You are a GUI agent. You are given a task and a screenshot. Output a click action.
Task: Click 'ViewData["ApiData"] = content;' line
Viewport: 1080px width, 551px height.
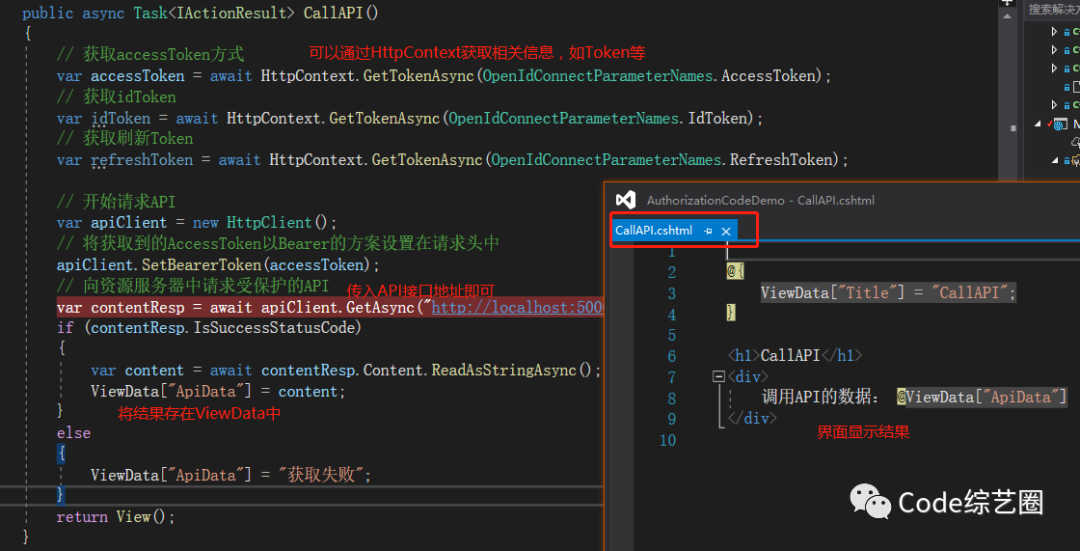(x=218, y=391)
